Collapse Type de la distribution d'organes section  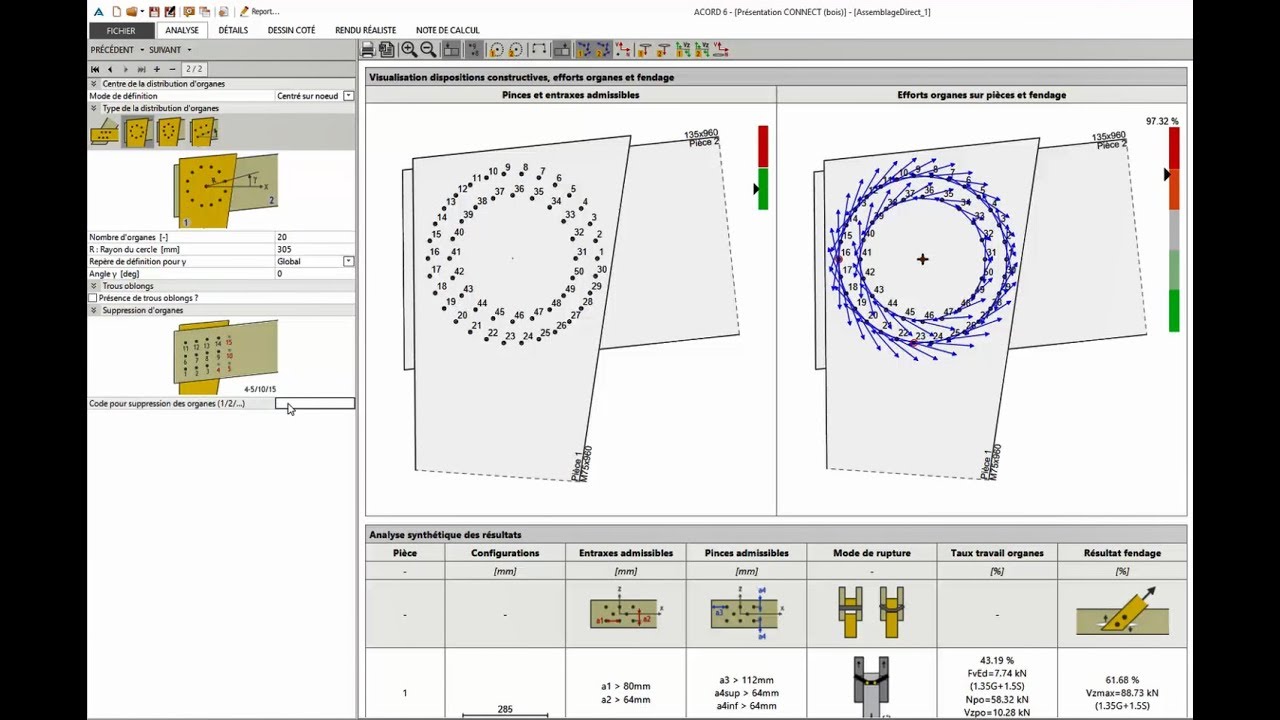(x=94, y=108)
